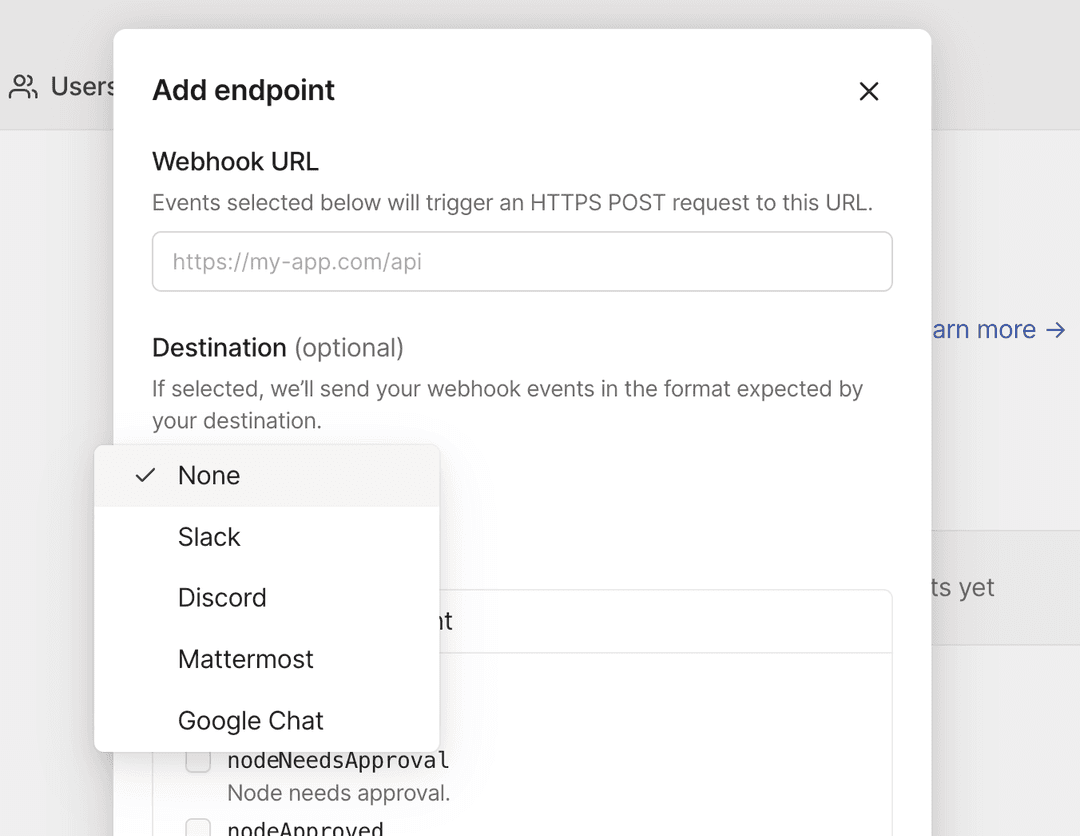
Task: Select Discord as the destination
Action: tap(222, 598)
